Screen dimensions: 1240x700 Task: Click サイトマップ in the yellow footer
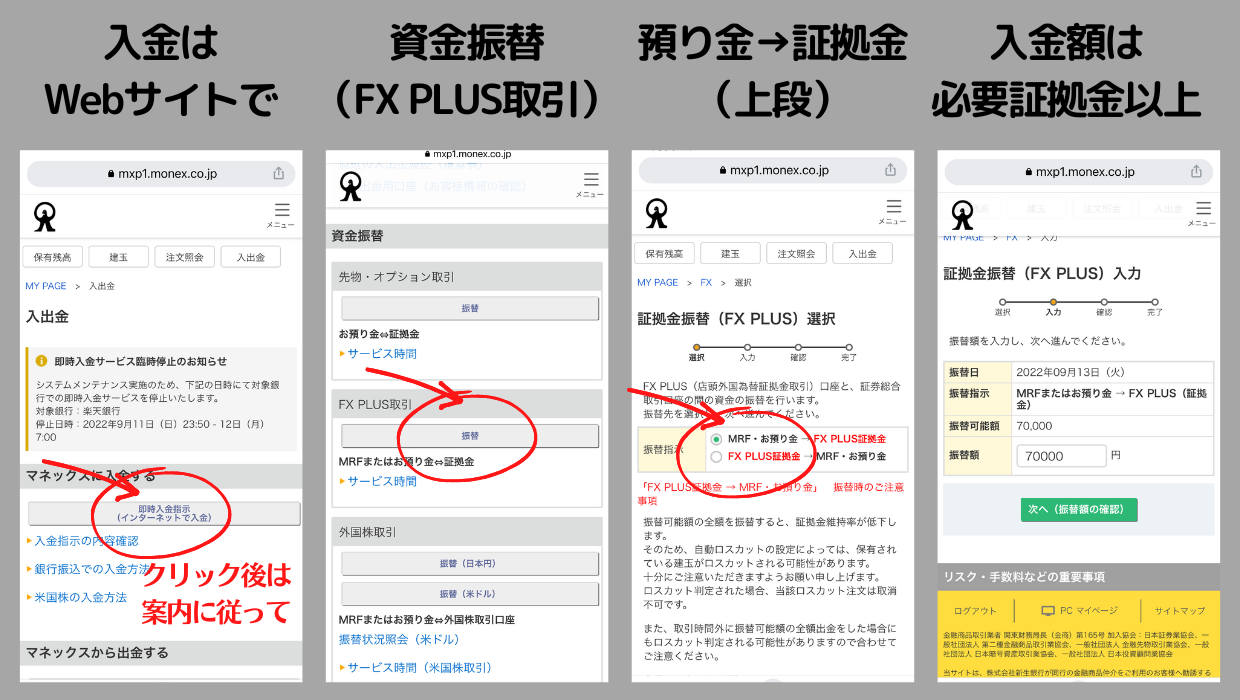tap(1180, 610)
